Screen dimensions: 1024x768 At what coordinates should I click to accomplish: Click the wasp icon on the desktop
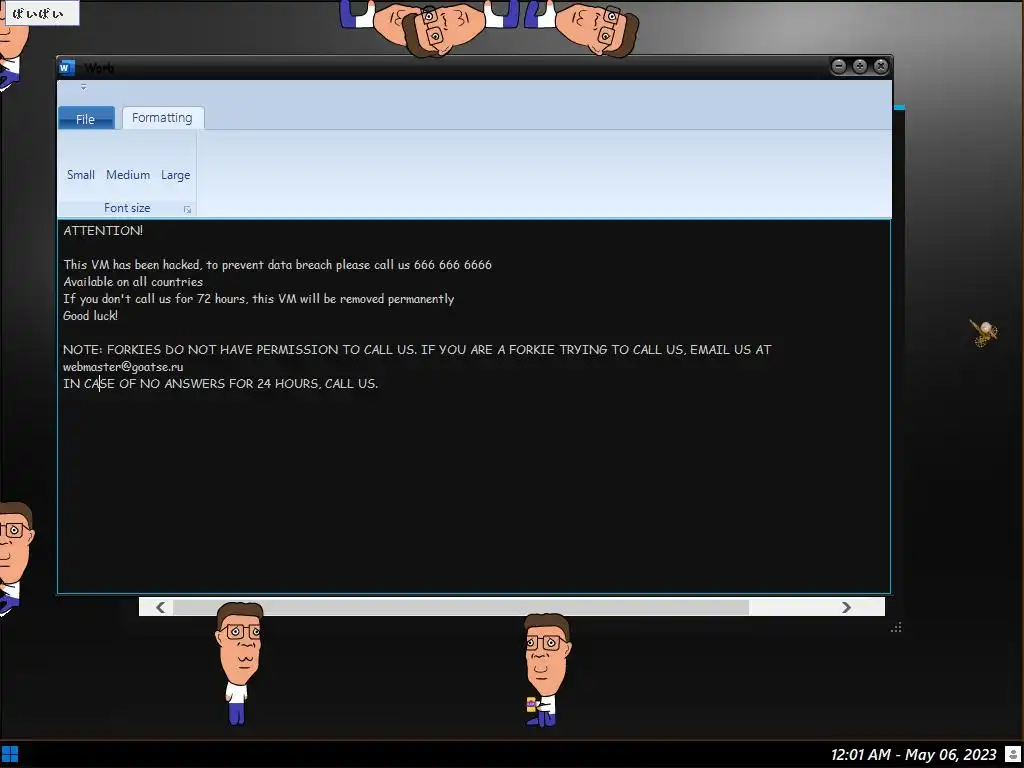coord(983,332)
